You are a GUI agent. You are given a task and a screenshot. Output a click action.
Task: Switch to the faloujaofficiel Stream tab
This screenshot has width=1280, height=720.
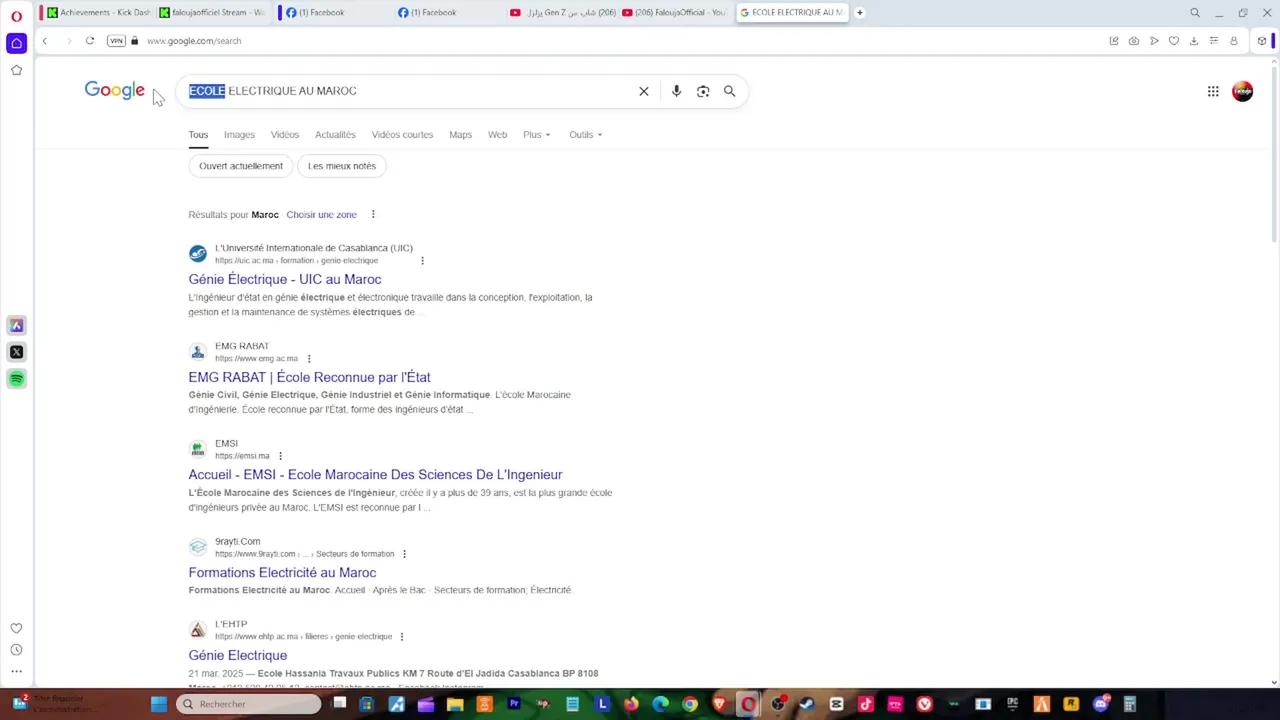(x=212, y=12)
